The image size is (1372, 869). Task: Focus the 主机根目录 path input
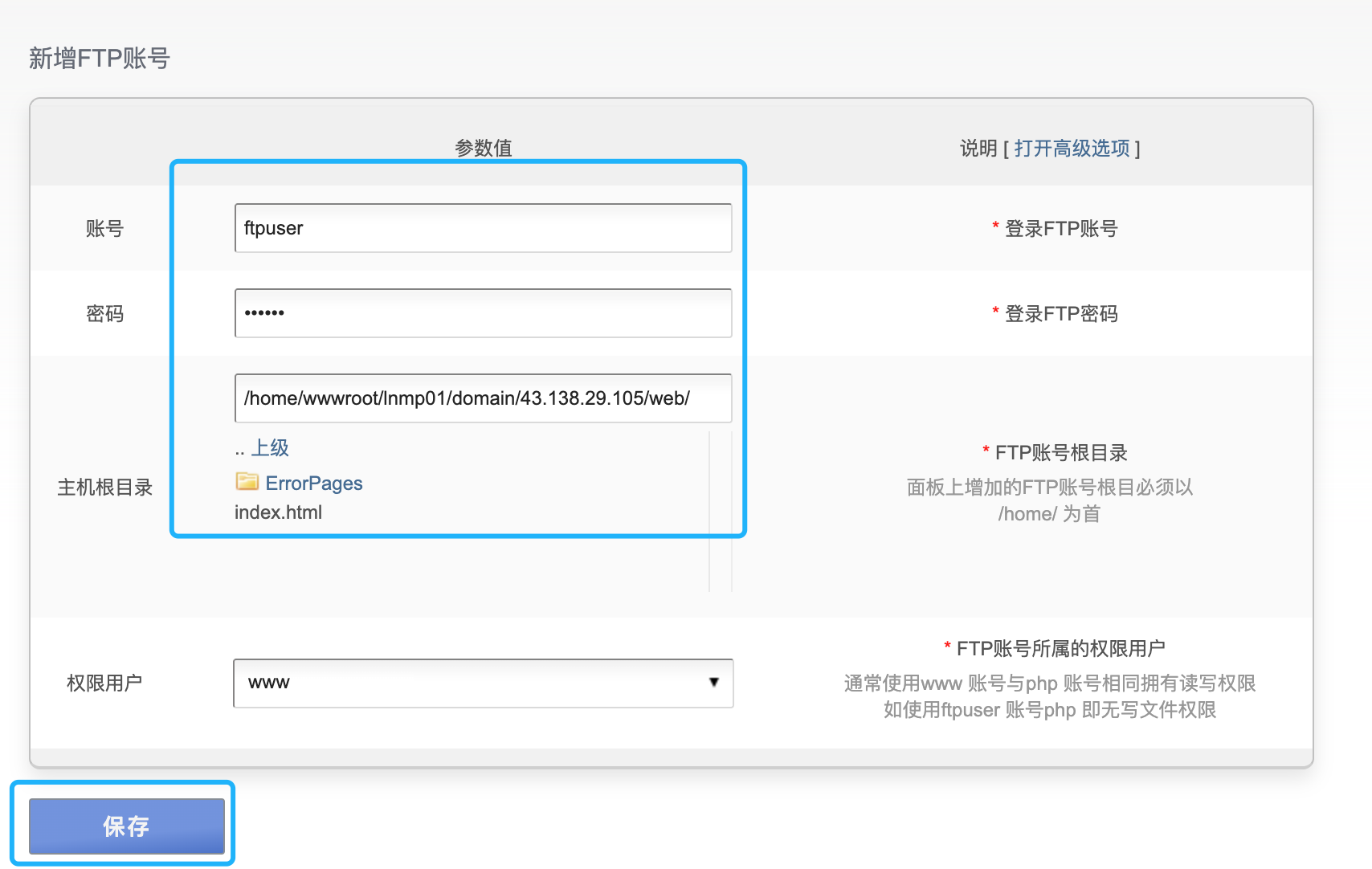483,398
